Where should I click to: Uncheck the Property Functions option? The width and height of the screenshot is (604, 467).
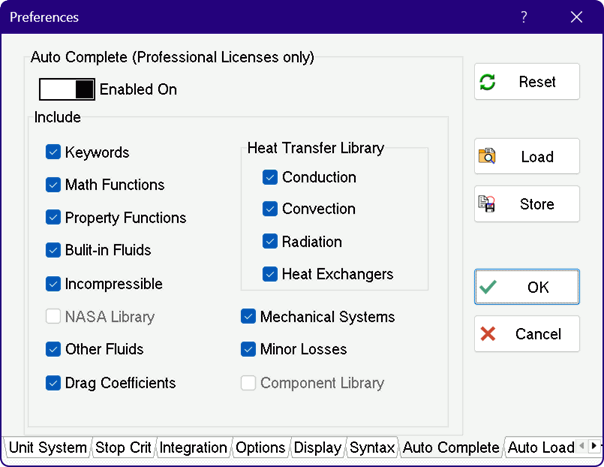tap(54, 217)
